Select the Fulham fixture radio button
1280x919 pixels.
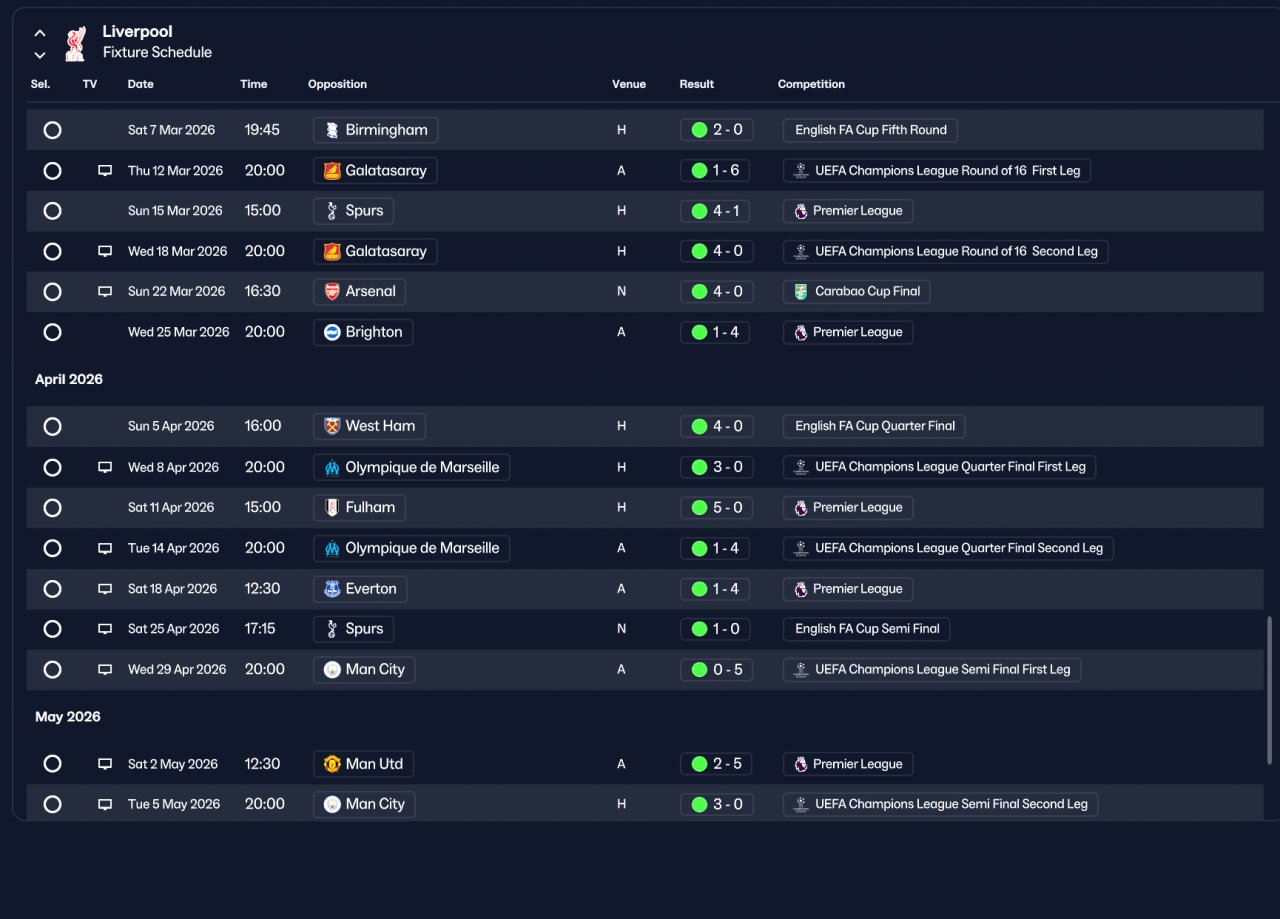click(x=52, y=508)
